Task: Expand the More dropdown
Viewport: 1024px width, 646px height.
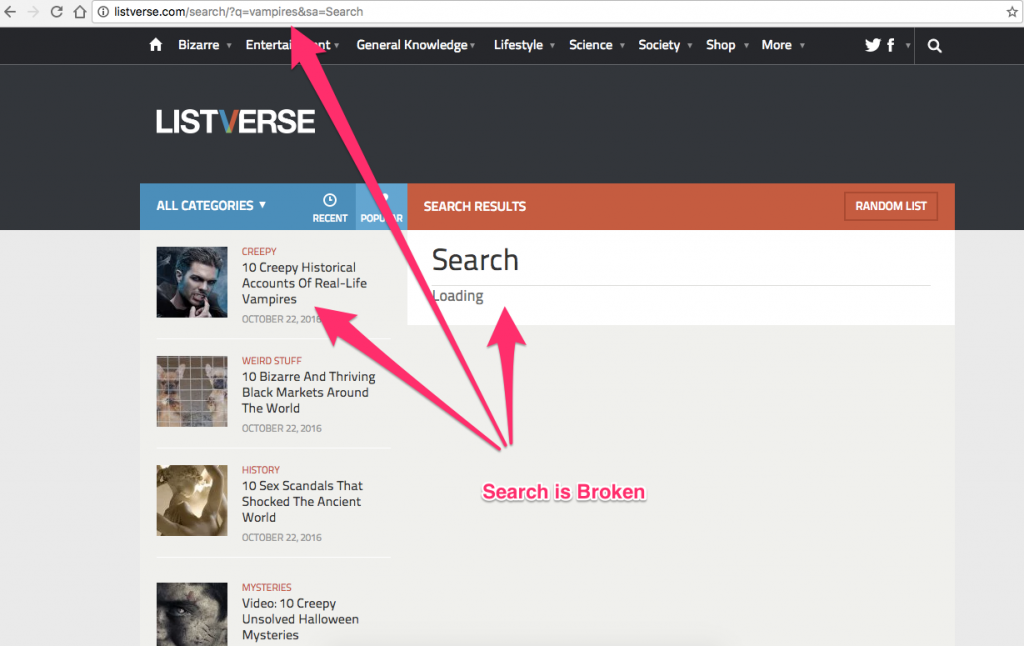Action: tap(777, 45)
